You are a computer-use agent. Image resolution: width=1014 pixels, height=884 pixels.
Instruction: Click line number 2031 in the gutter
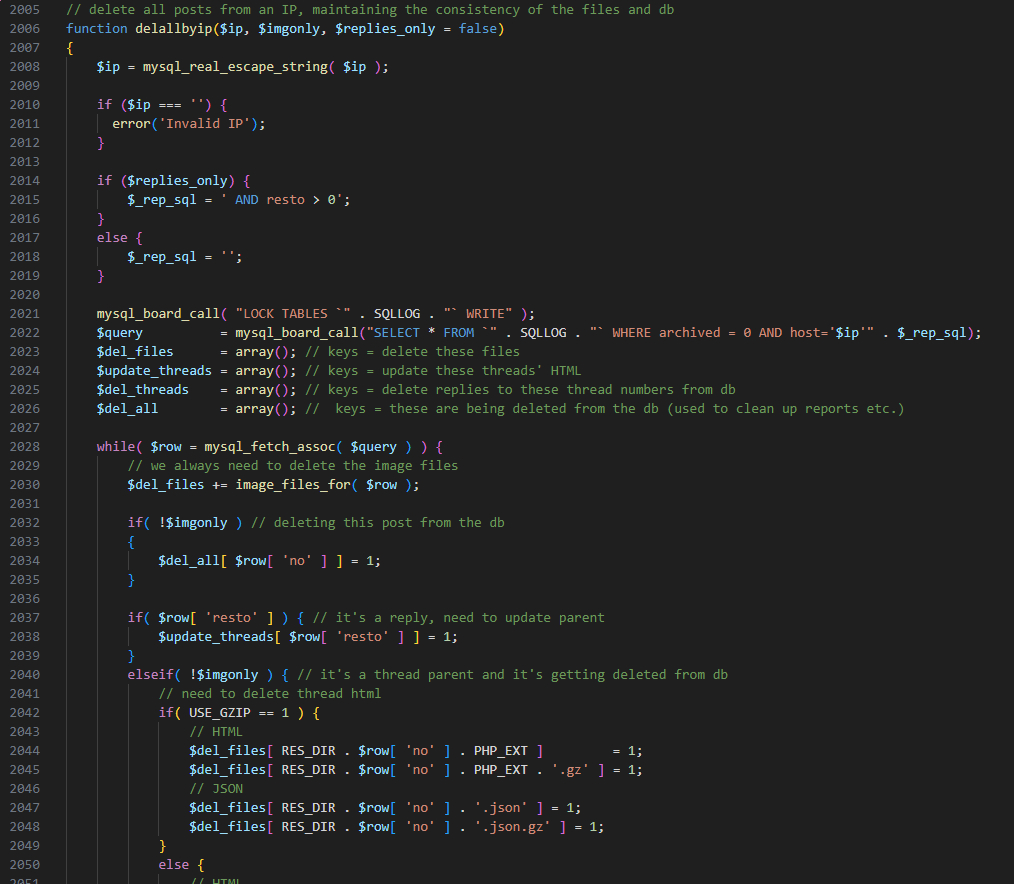pos(25,504)
